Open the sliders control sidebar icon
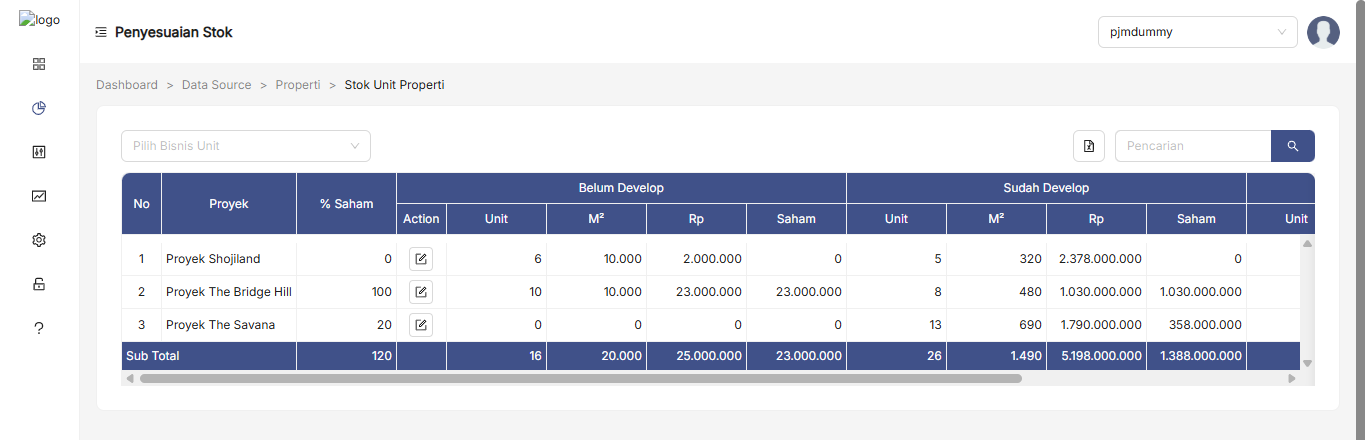The image size is (1365, 440). click(x=39, y=152)
